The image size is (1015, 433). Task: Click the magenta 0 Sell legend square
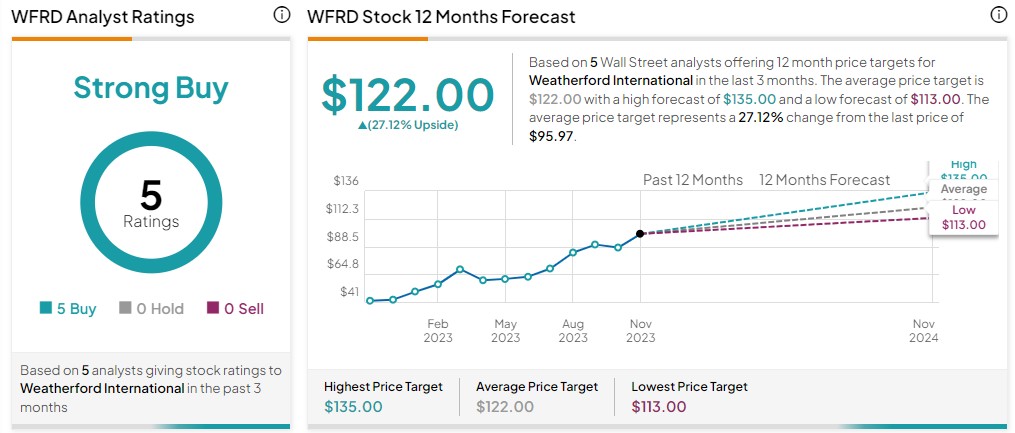click(213, 309)
